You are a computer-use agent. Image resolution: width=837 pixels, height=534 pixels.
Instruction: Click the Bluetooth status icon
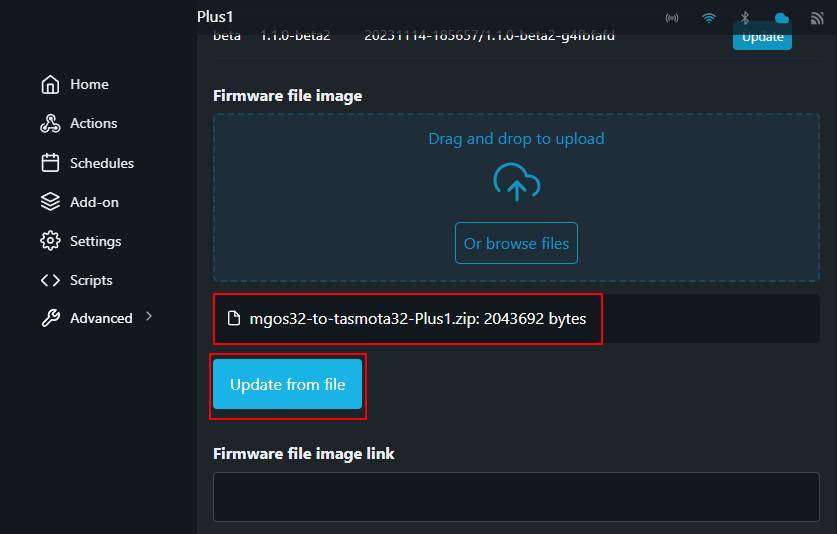point(745,18)
